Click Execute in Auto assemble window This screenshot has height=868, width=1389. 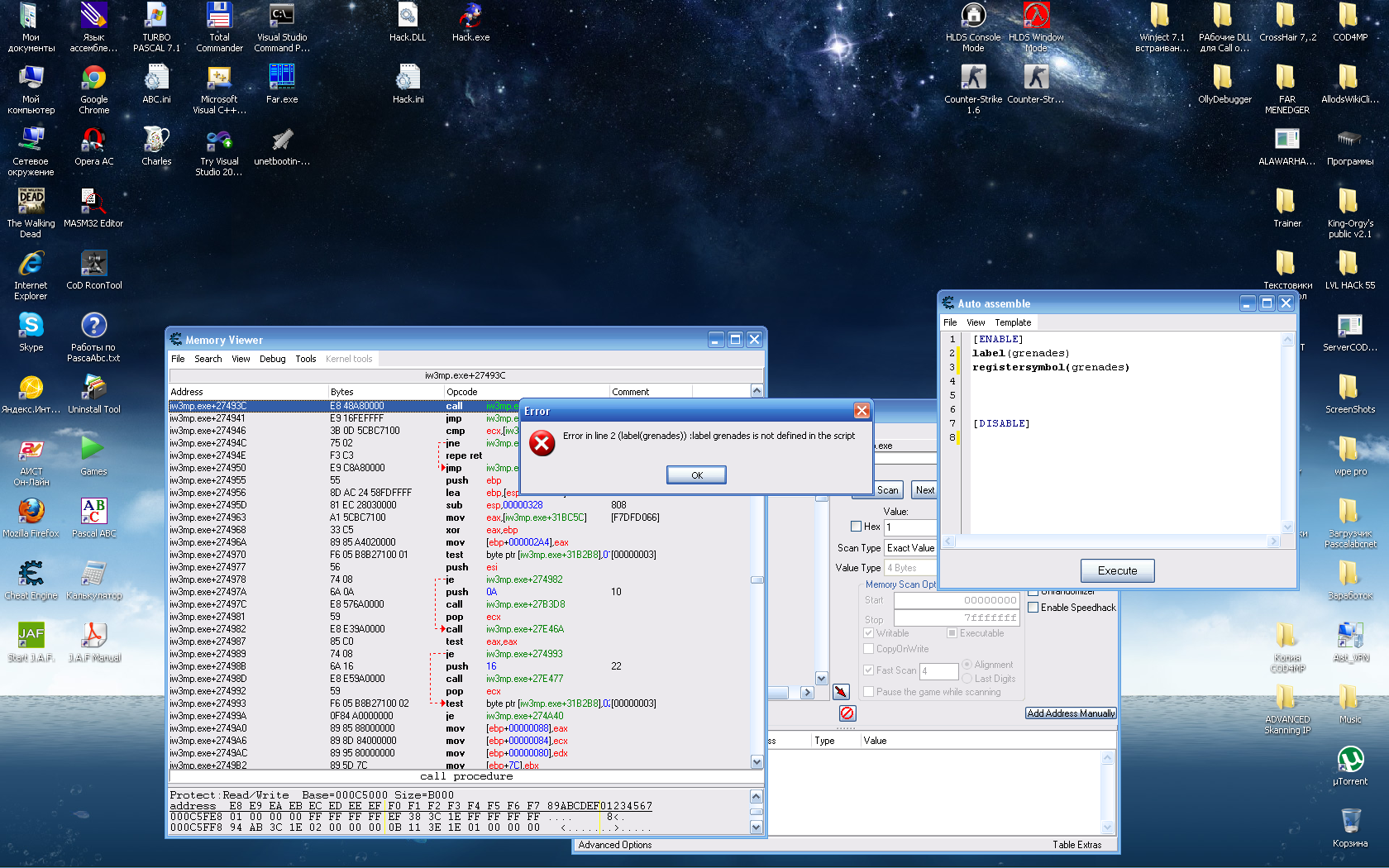[1117, 570]
